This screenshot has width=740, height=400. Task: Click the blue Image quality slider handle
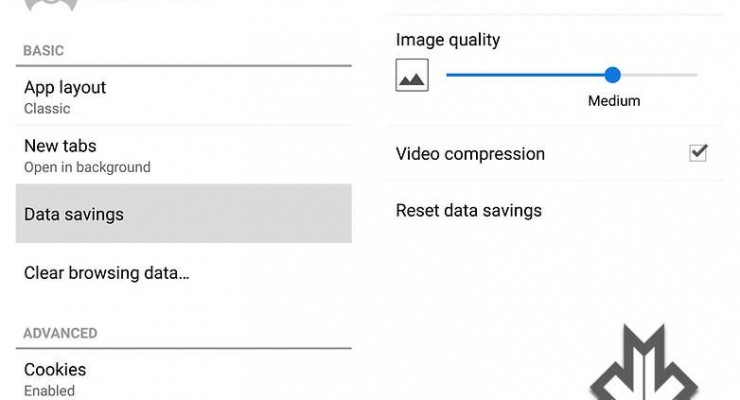[613, 75]
